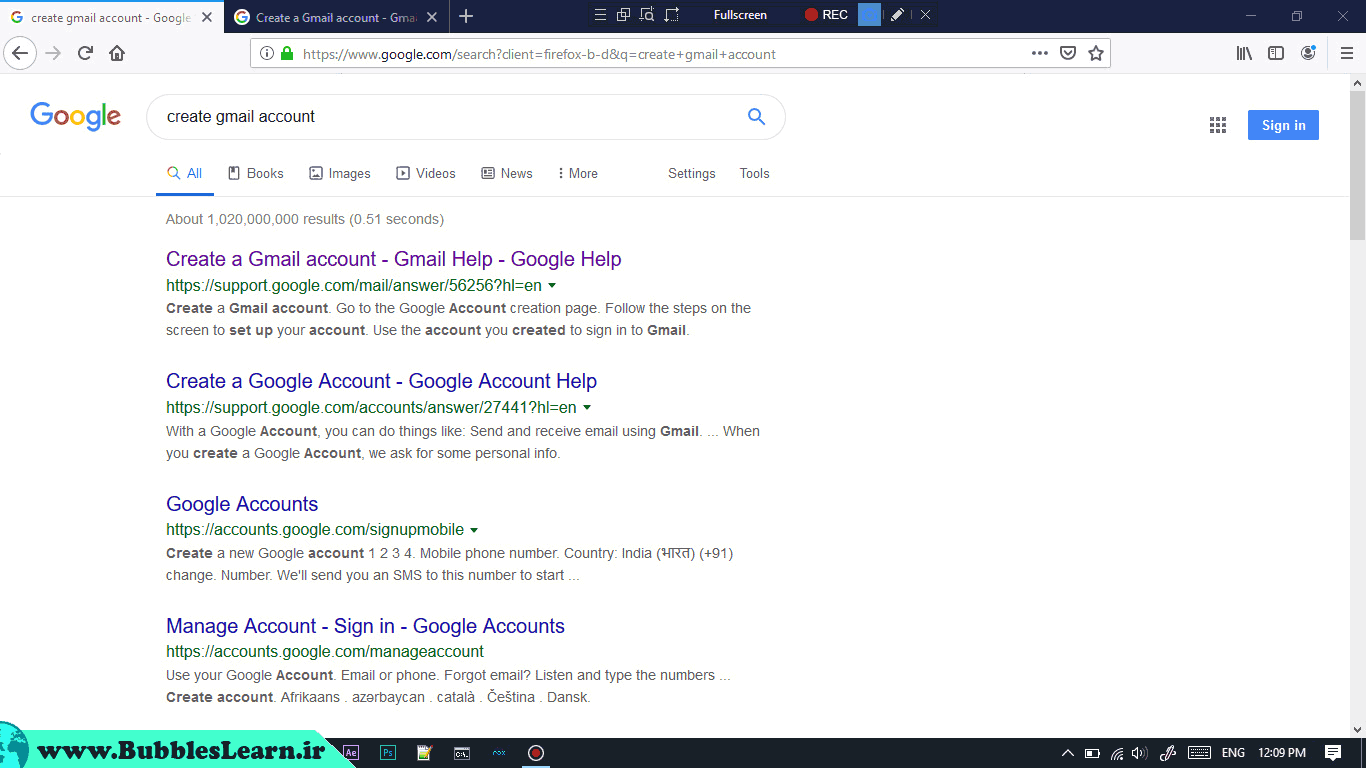The image size is (1366, 768).
Task: Open Firefox account avatar icon
Action: pyautogui.click(x=1308, y=54)
